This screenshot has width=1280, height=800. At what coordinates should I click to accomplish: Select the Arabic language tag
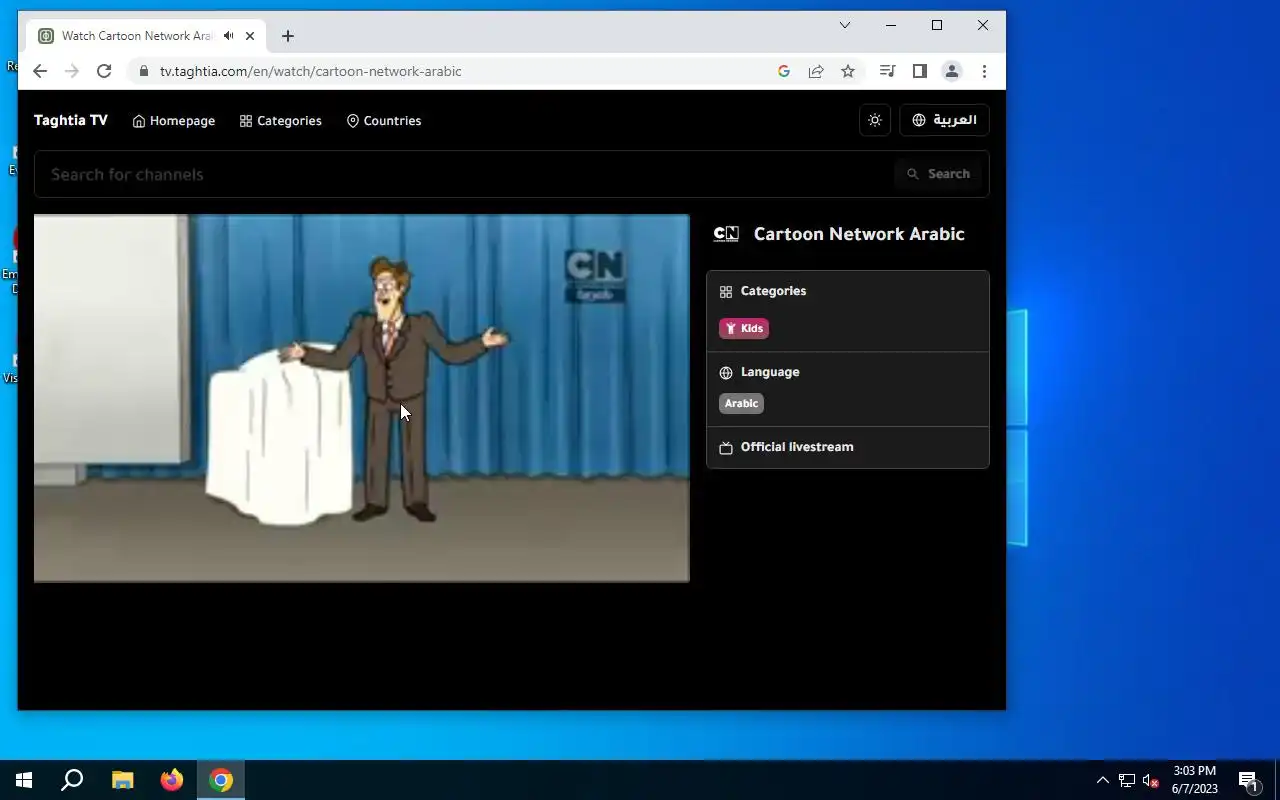pyautogui.click(x=741, y=403)
